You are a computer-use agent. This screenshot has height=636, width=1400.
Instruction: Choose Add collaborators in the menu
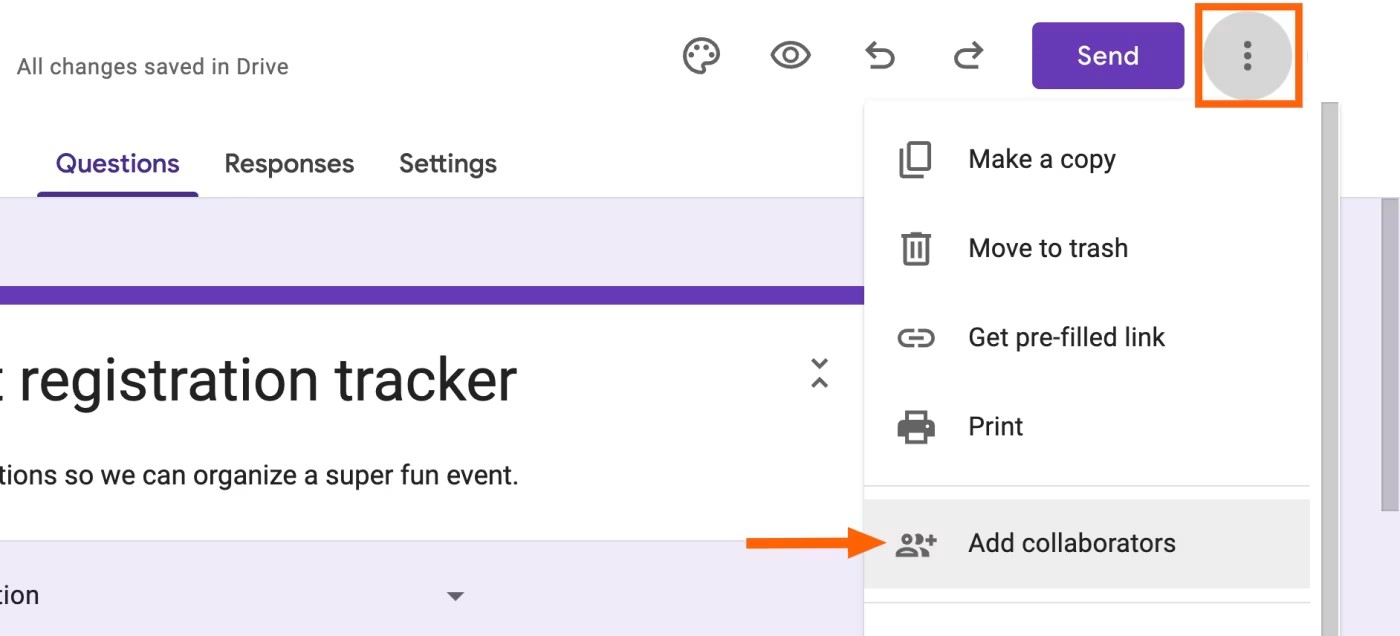coord(1087,544)
